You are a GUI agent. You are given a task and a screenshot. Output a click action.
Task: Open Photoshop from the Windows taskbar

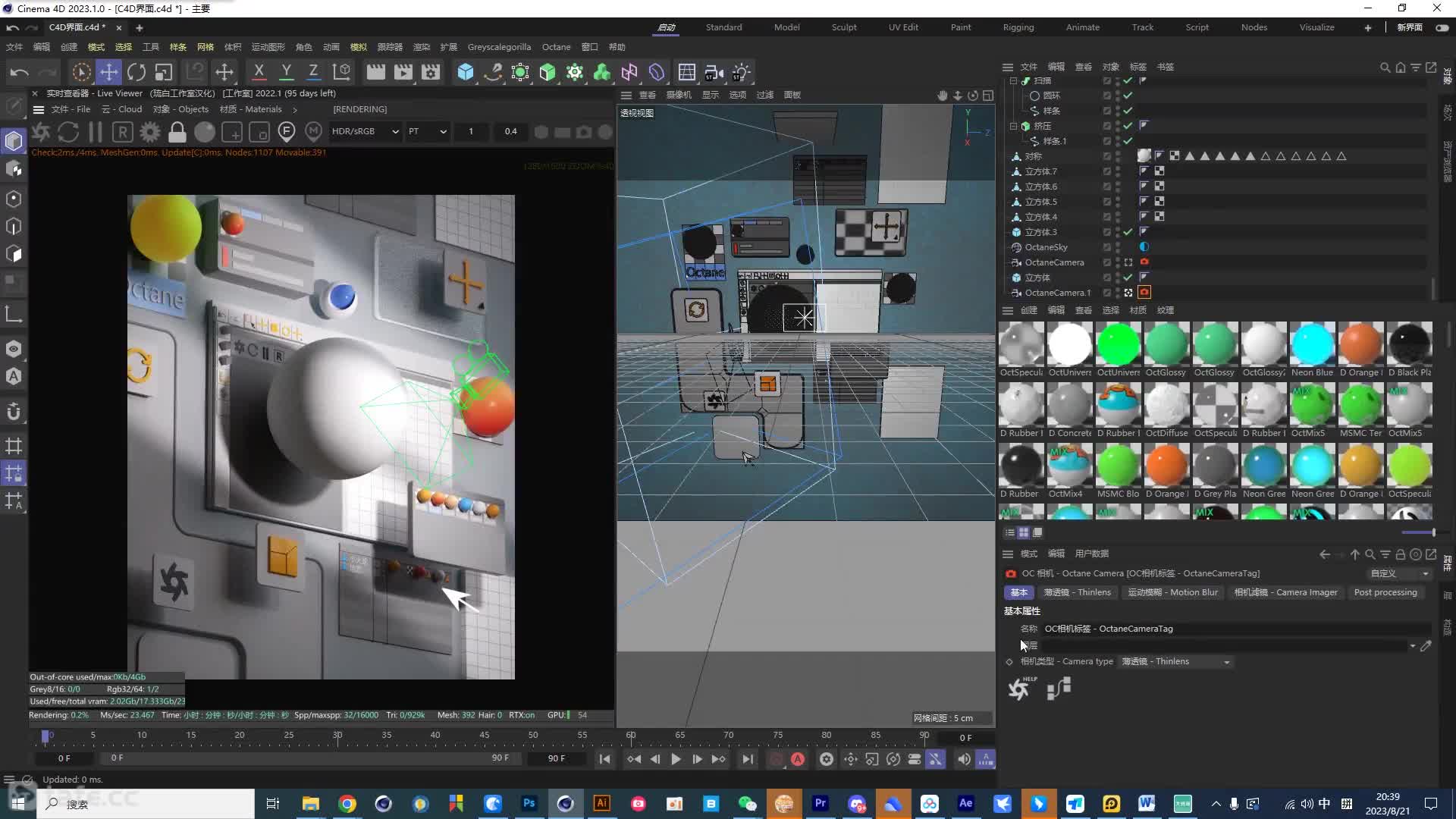[x=529, y=803]
